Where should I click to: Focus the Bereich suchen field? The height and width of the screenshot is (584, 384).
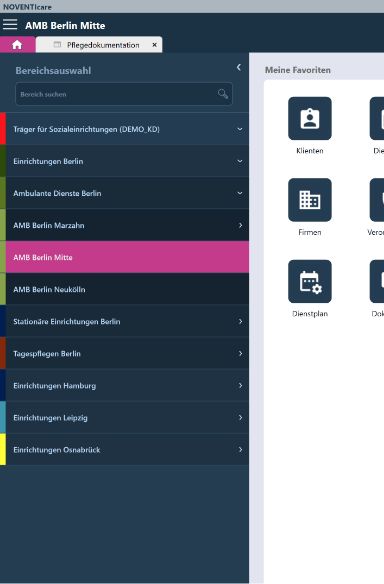pyautogui.click(x=124, y=94)
